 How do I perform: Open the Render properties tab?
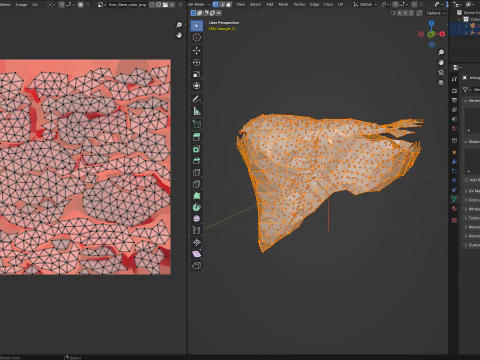coord(454,91)
